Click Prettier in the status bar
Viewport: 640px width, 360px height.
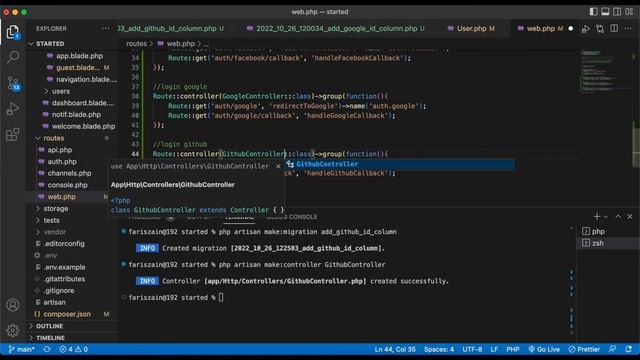(x=584, y=349)
